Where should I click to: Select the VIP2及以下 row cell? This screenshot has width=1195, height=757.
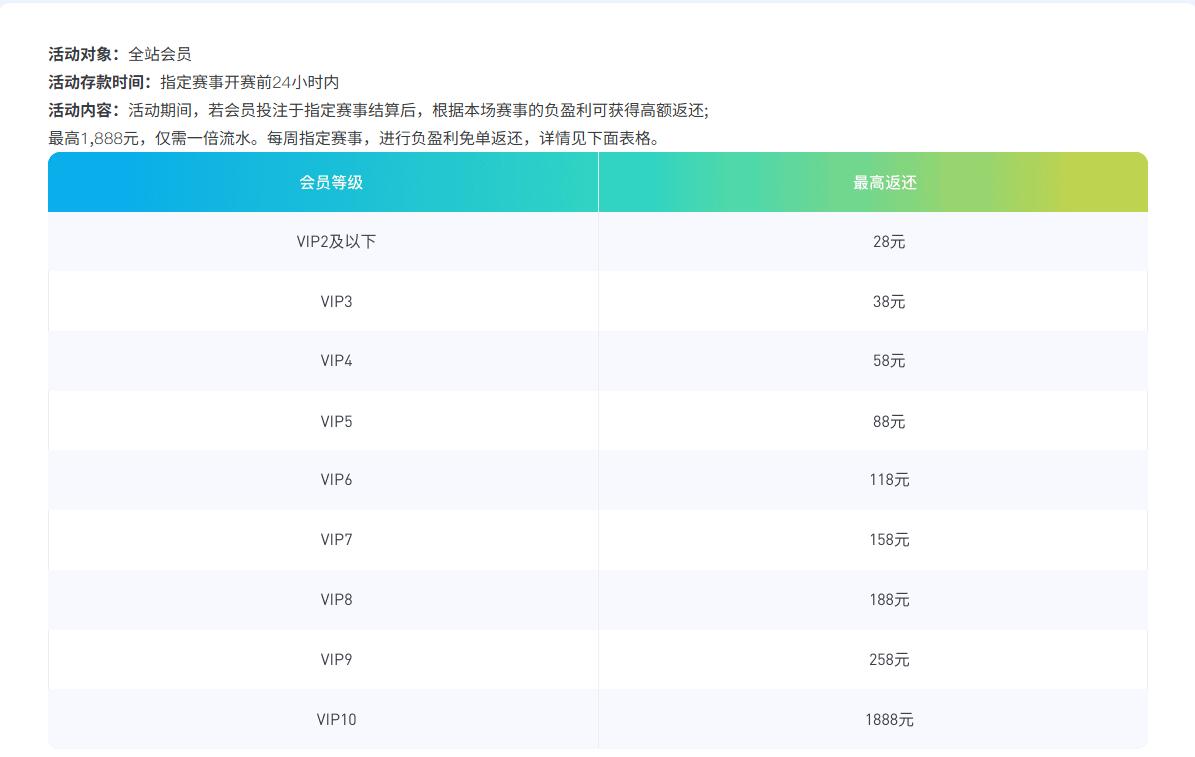336,242
